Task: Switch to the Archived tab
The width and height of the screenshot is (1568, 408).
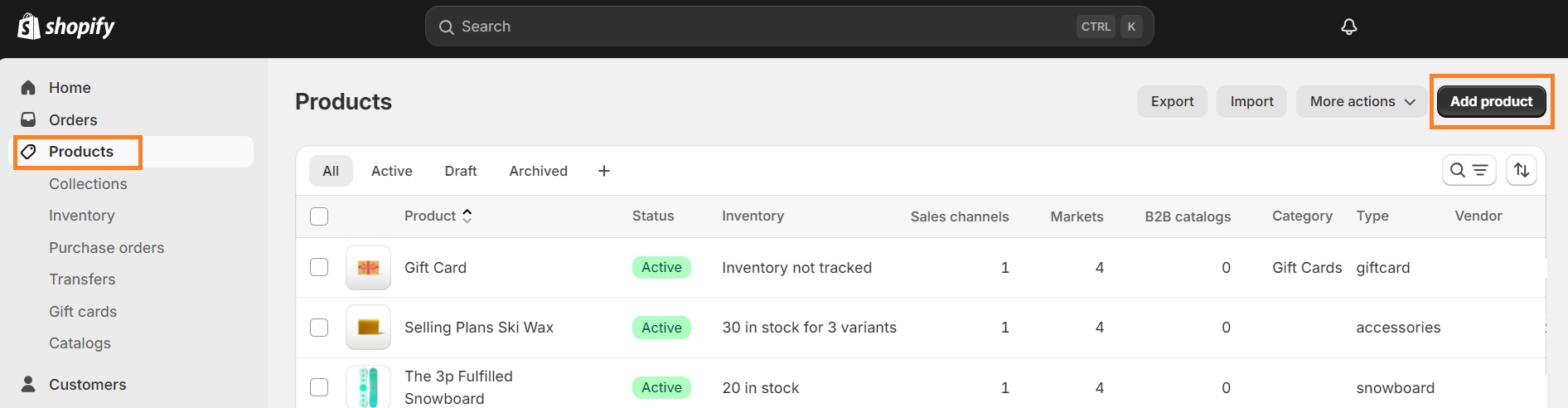Action: click(539, 171)
